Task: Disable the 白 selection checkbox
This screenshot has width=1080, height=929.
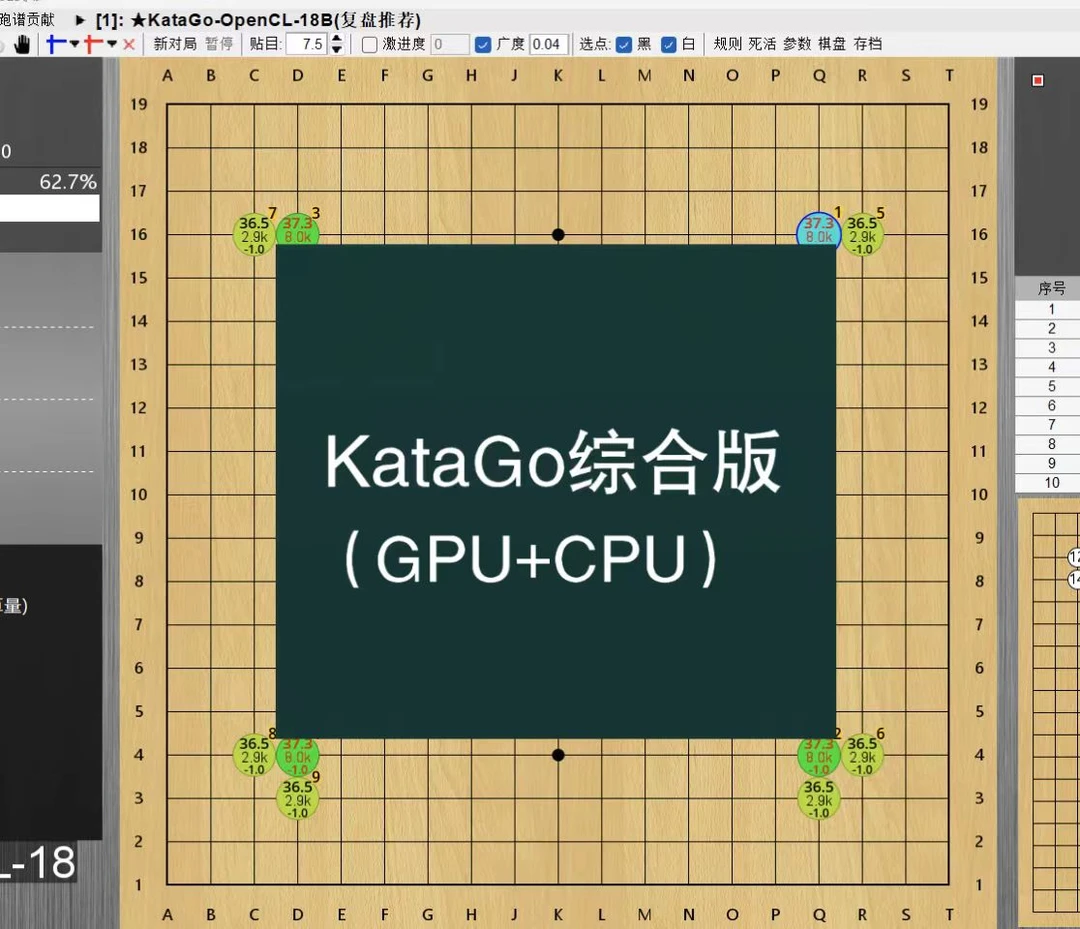Action: coord(668,43)
